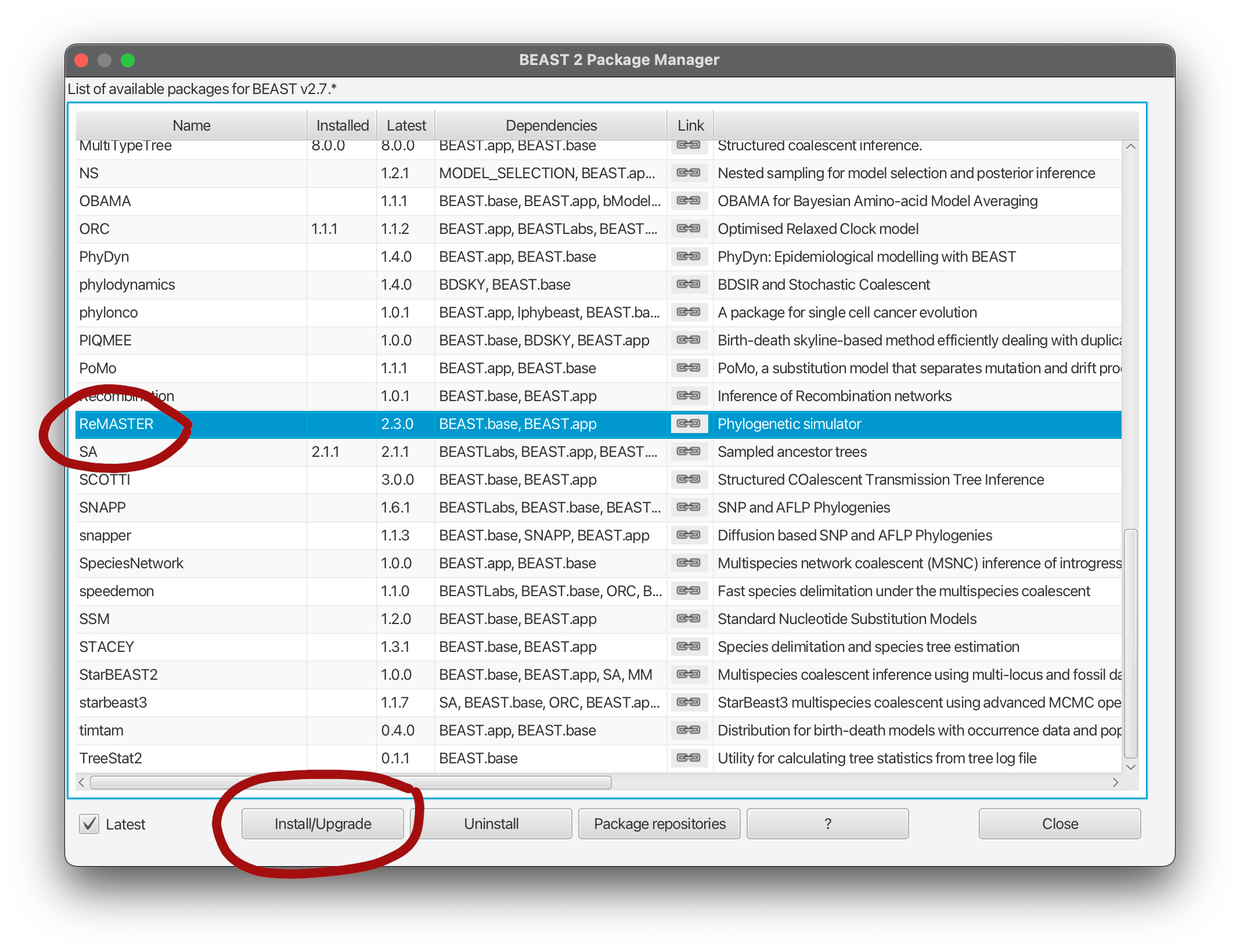Open the link icon for SCOTTI package
Screen dimensions: 1240x952
pos(689,479)
